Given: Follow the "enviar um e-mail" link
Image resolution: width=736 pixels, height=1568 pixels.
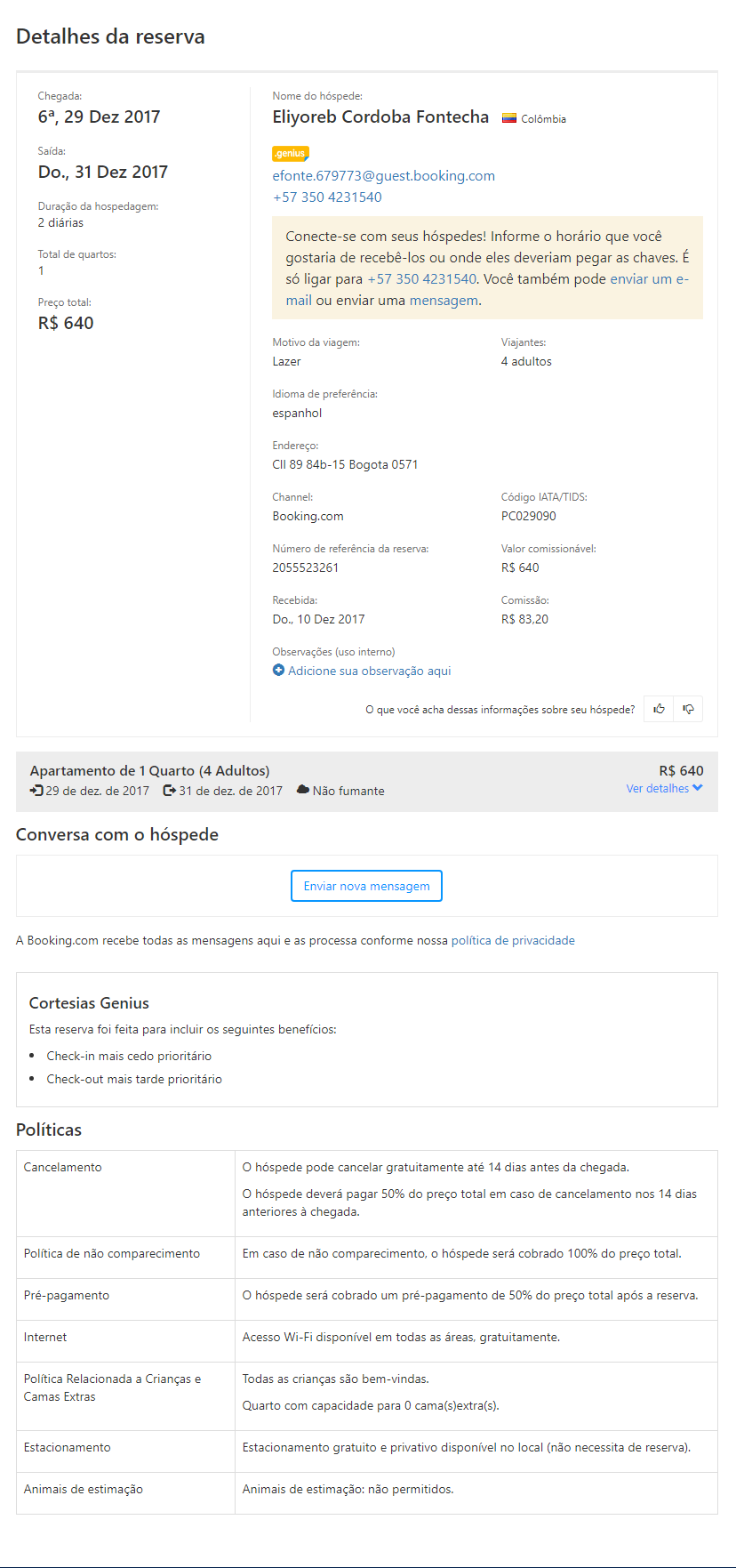Looking at the screenshot, I should coord(649,279).
